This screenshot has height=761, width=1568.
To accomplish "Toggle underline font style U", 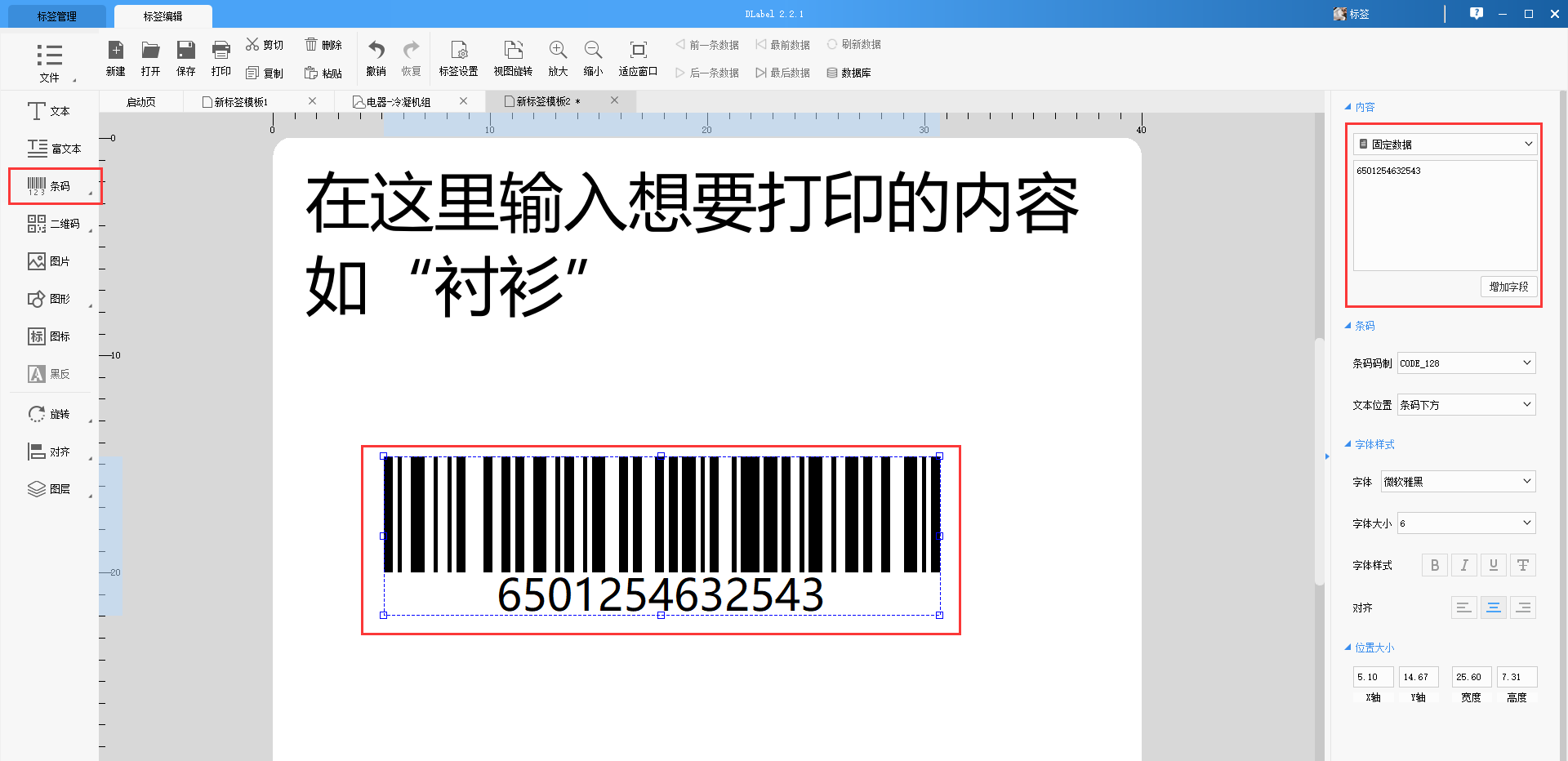I will tap(1494, 565).
